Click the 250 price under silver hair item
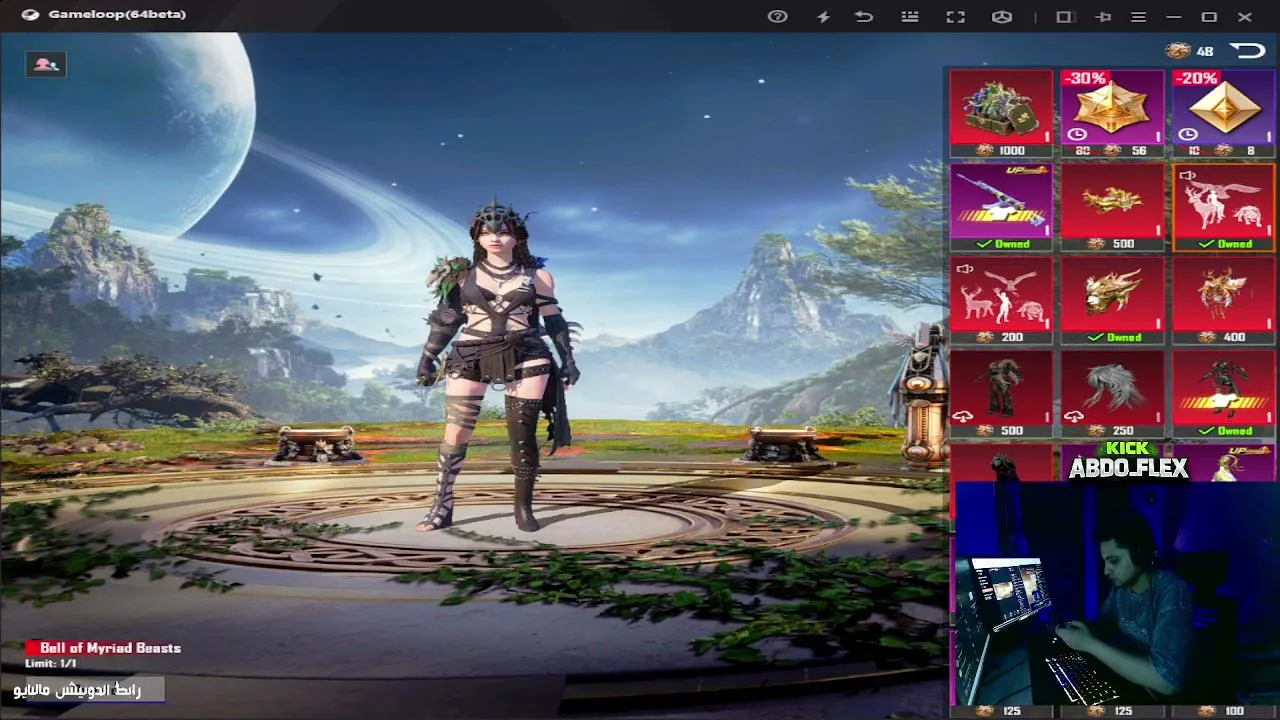The height and width of the screenshot is (720, 1280). [1123, 431]
